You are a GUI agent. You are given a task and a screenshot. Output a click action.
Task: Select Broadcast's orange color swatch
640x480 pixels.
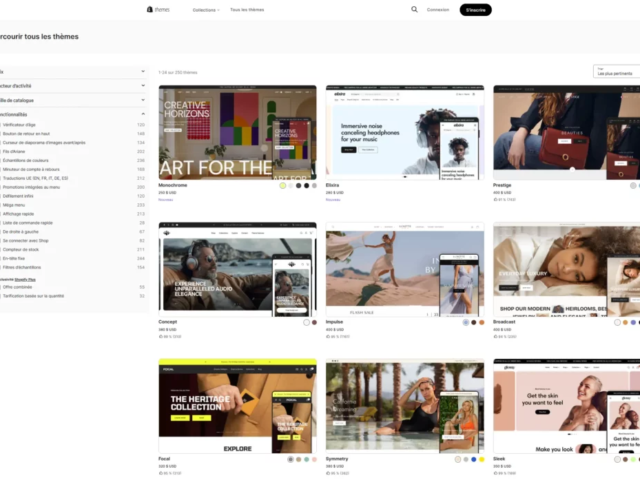(x=625, y=322)
